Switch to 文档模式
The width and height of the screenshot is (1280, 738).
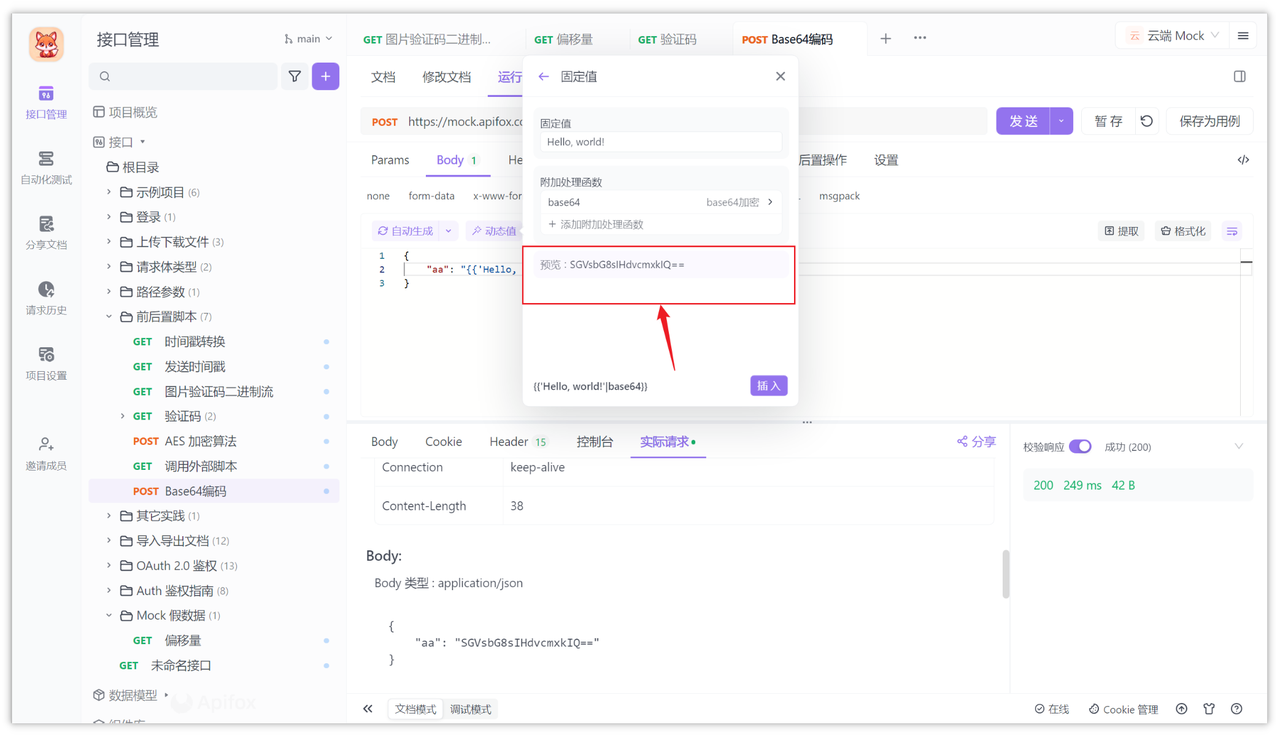[x=415, y=709]
